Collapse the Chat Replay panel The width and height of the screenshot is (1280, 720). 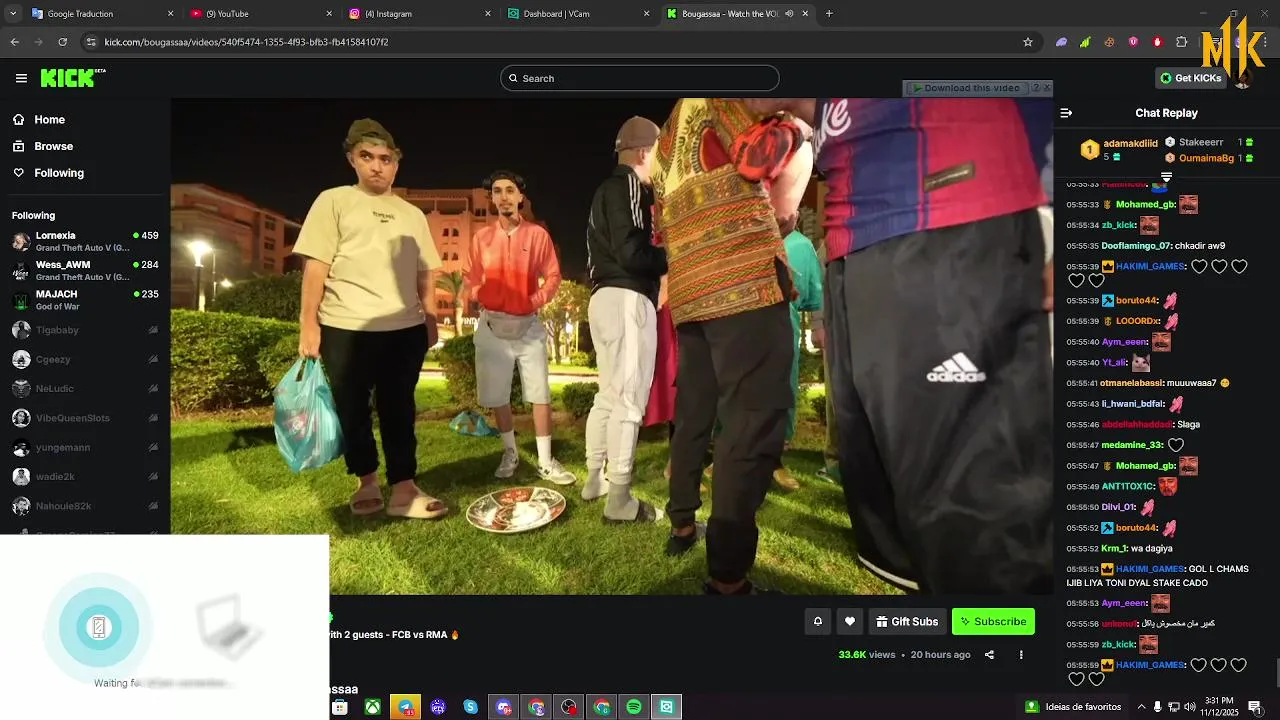click(x=1066, y=113)
